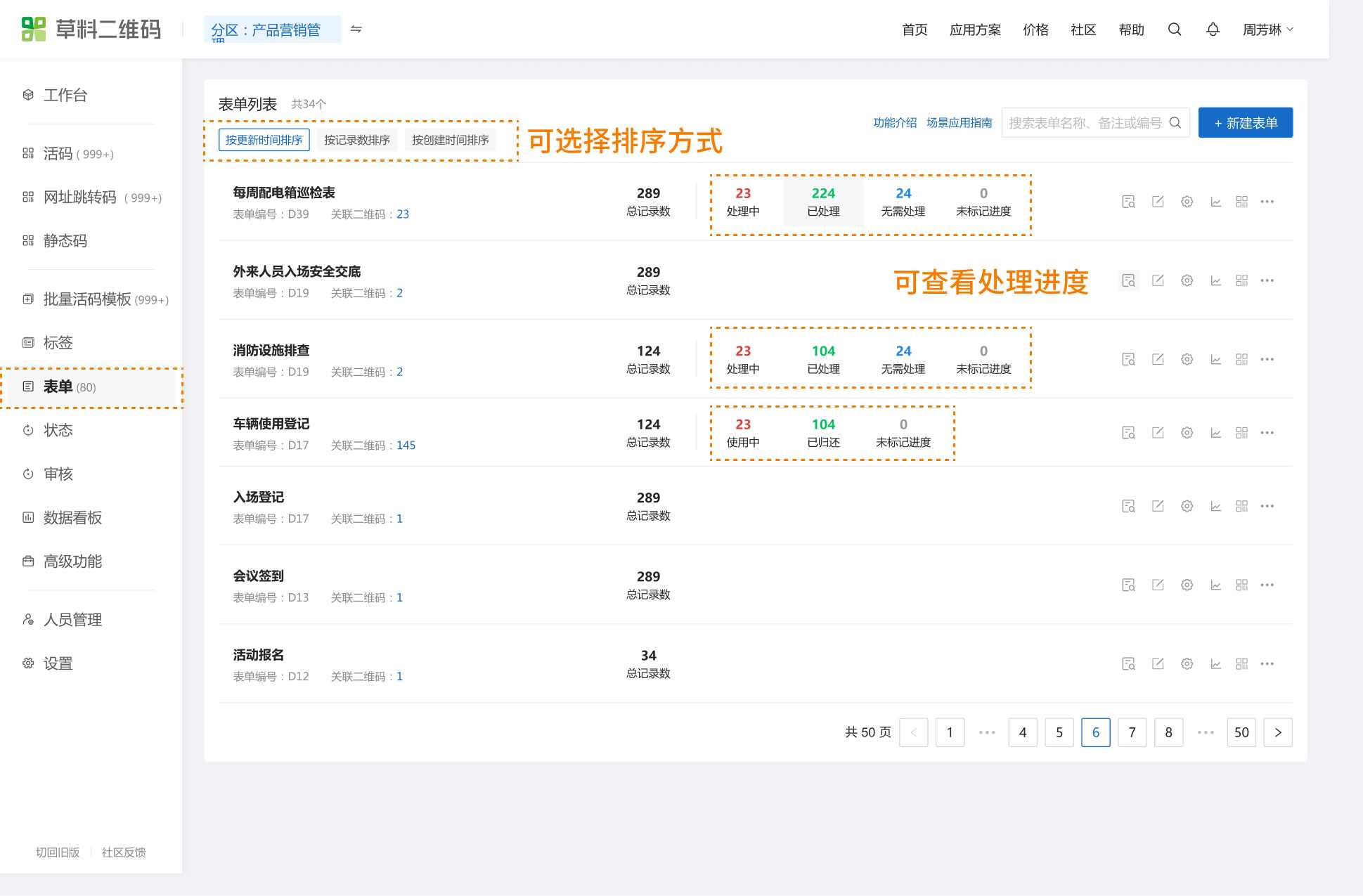The height and width of the screenshot is (896, 1363).
Task: Open more options for 每周配电箱巡检表
Action: click(x=1267, y=202)
